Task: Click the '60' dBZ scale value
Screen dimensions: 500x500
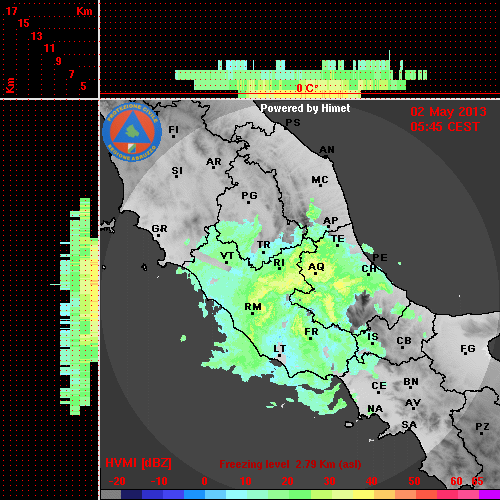Action: click(x=456, y=481)
